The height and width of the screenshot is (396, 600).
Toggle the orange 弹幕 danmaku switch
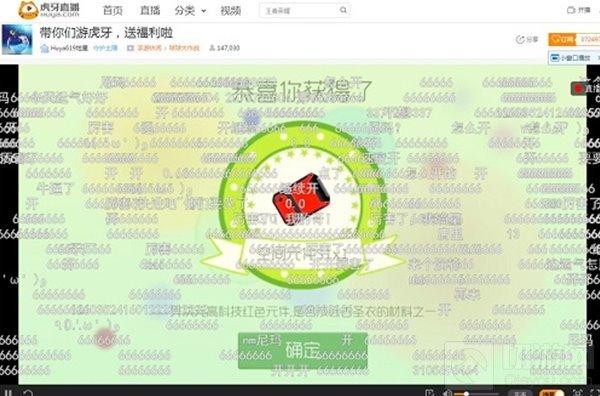pyautogui.click(x=551, y=393)
